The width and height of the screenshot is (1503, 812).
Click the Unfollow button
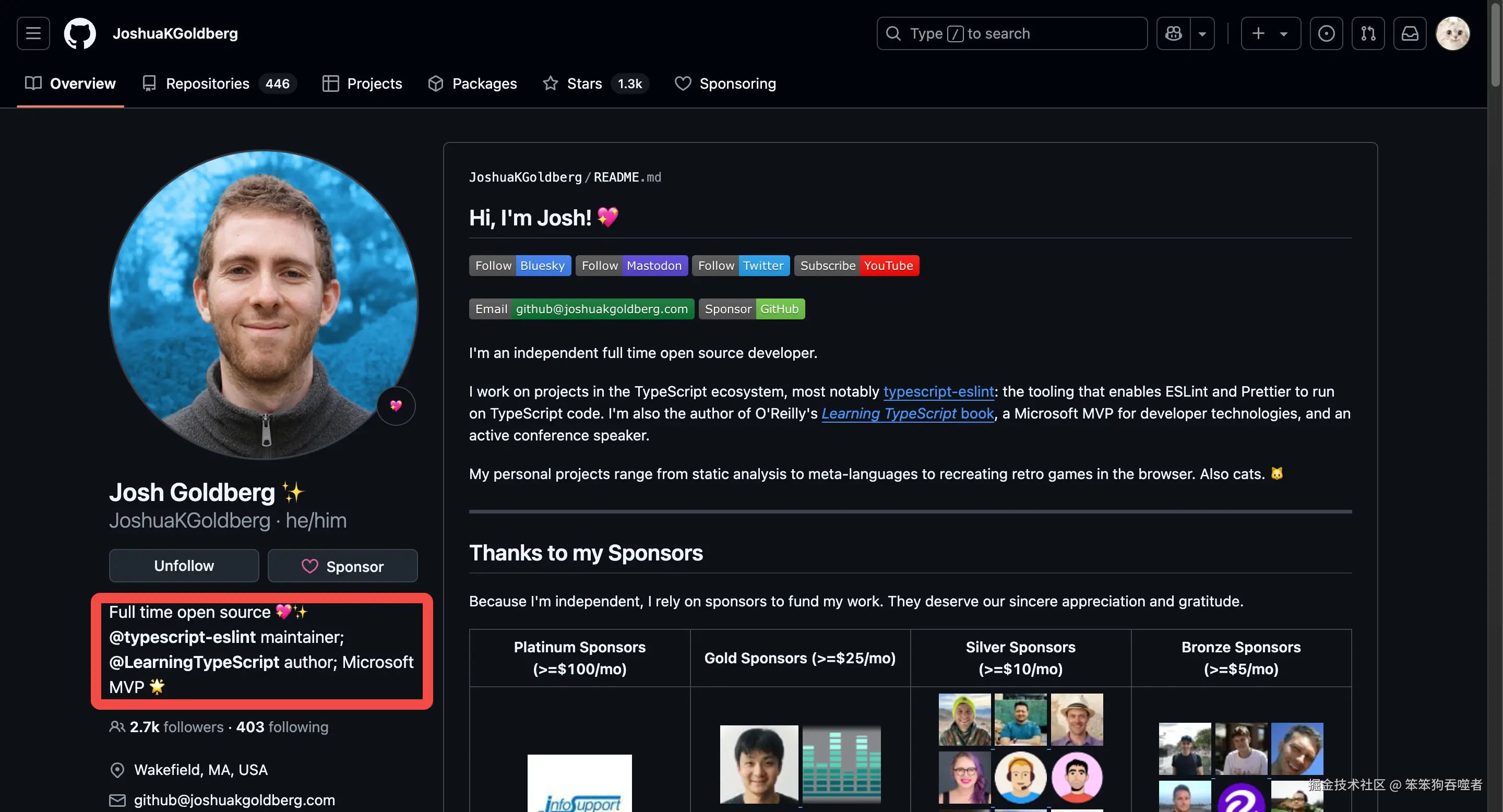(184, 566)
